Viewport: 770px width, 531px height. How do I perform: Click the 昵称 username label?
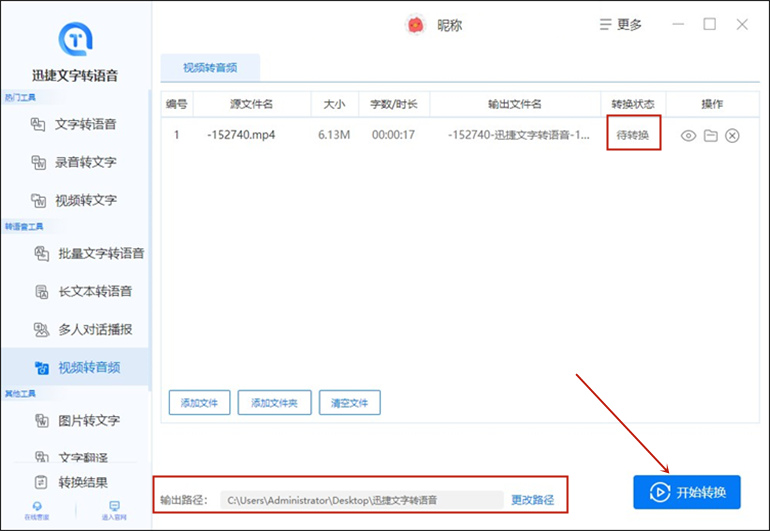(x=450, y=25)
